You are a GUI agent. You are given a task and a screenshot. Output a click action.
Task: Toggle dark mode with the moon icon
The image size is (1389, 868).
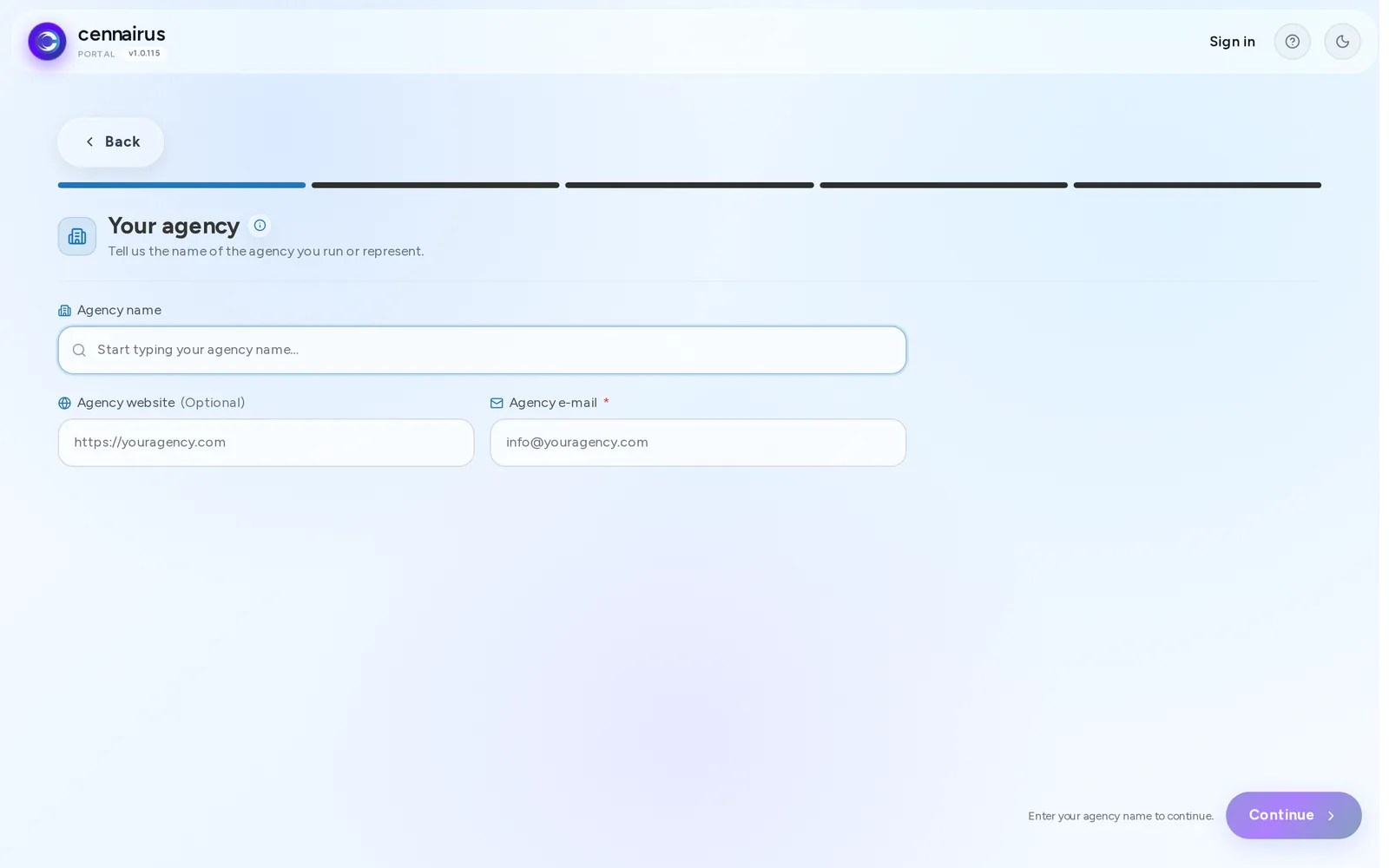(1342, 42)
